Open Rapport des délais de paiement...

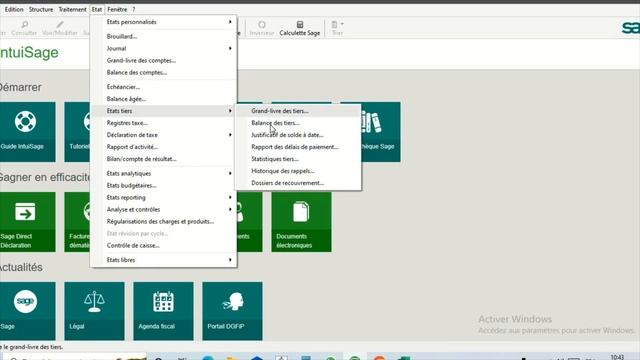click(x=298, y=147)
